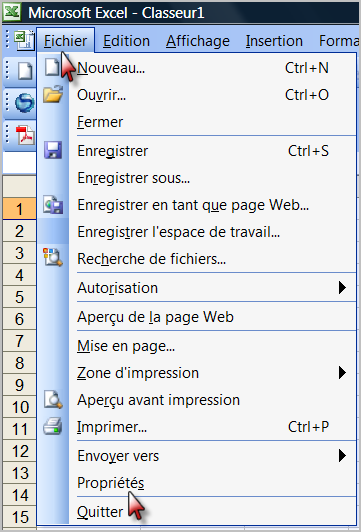Click the Recherche de fichiers icon
This screenshot has height=532, width=361.
point(52,257)
